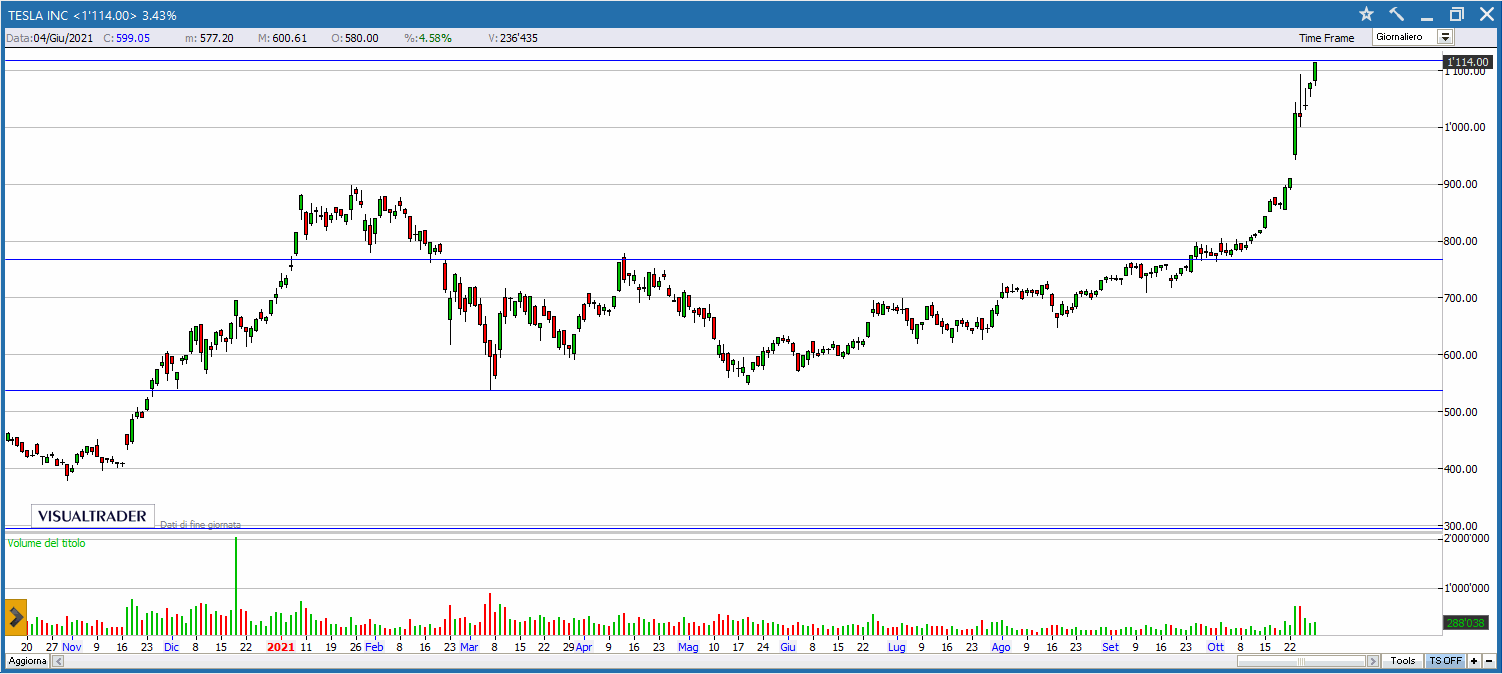This screenshot has width=1502, height=674.
Task: Click the Ott label on date axis
Action: (1215, 647)
